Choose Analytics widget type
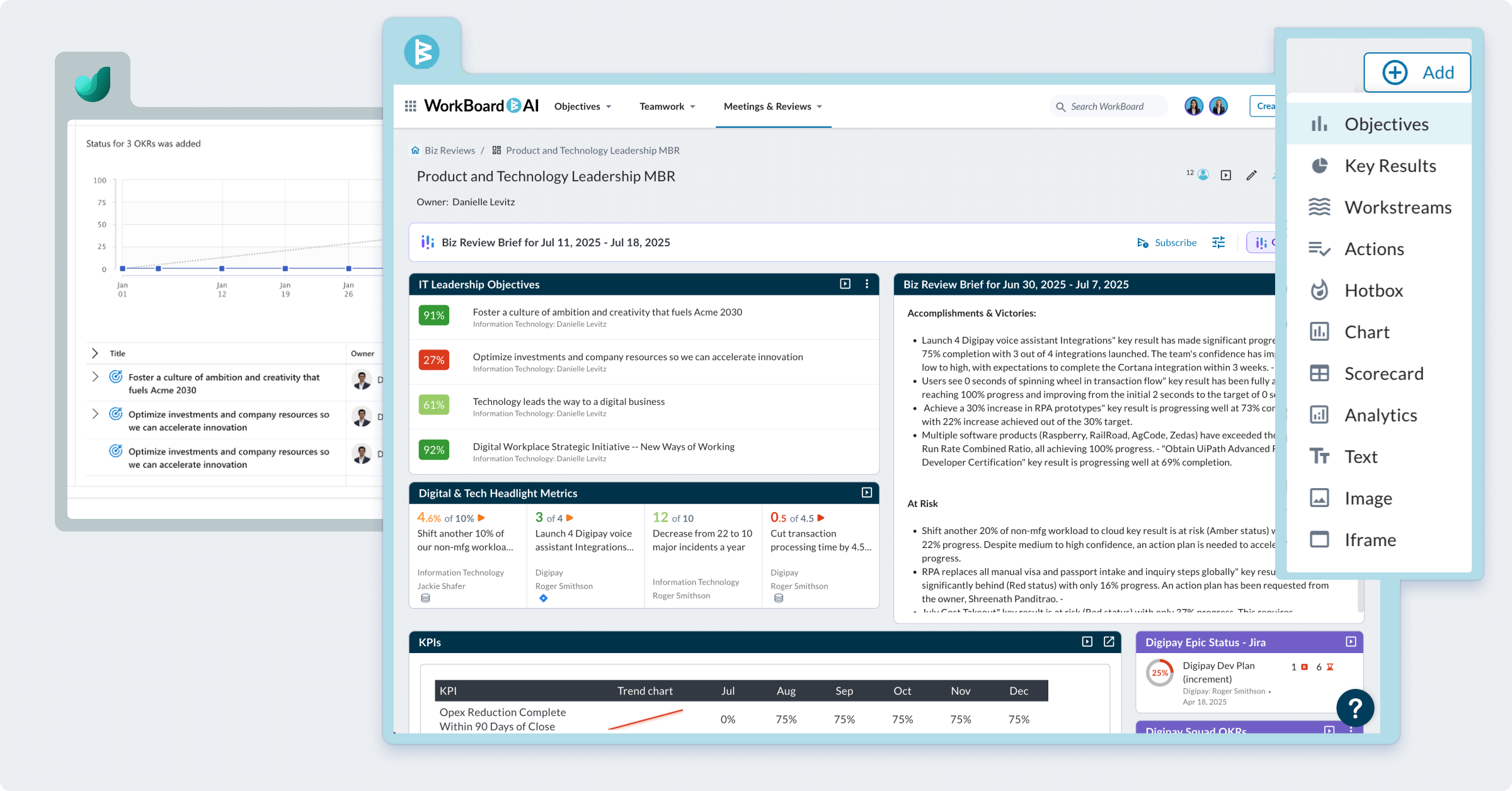1512x791 pixels. [1379, 415]
